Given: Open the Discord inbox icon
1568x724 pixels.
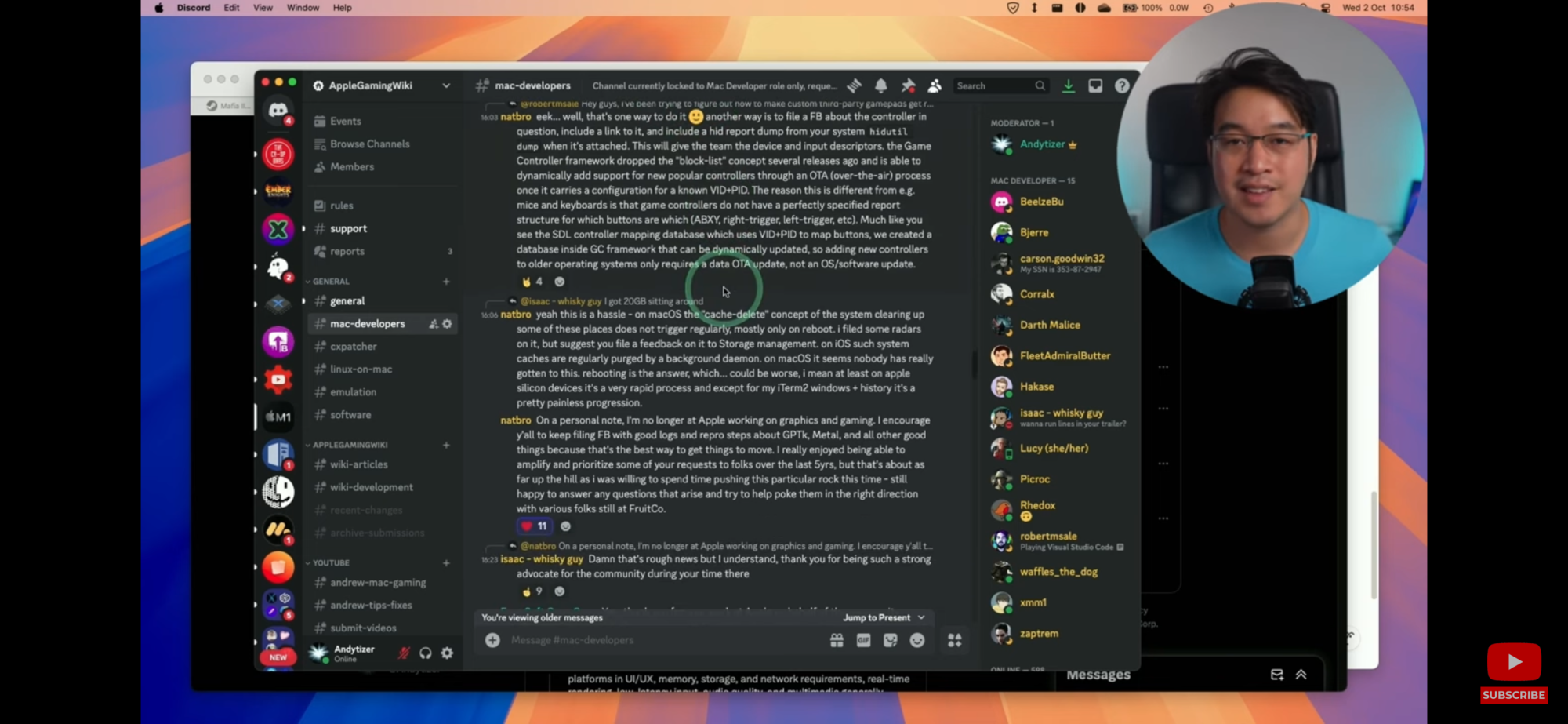Looking at the screenshot, I should pos(1095,85).
